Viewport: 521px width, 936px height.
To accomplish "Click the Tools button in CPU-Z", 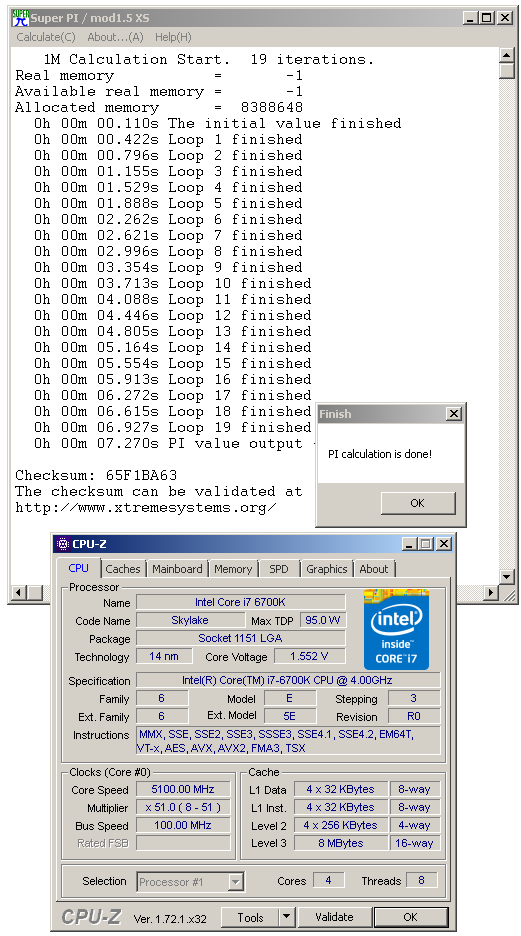I will pos(250,917).
